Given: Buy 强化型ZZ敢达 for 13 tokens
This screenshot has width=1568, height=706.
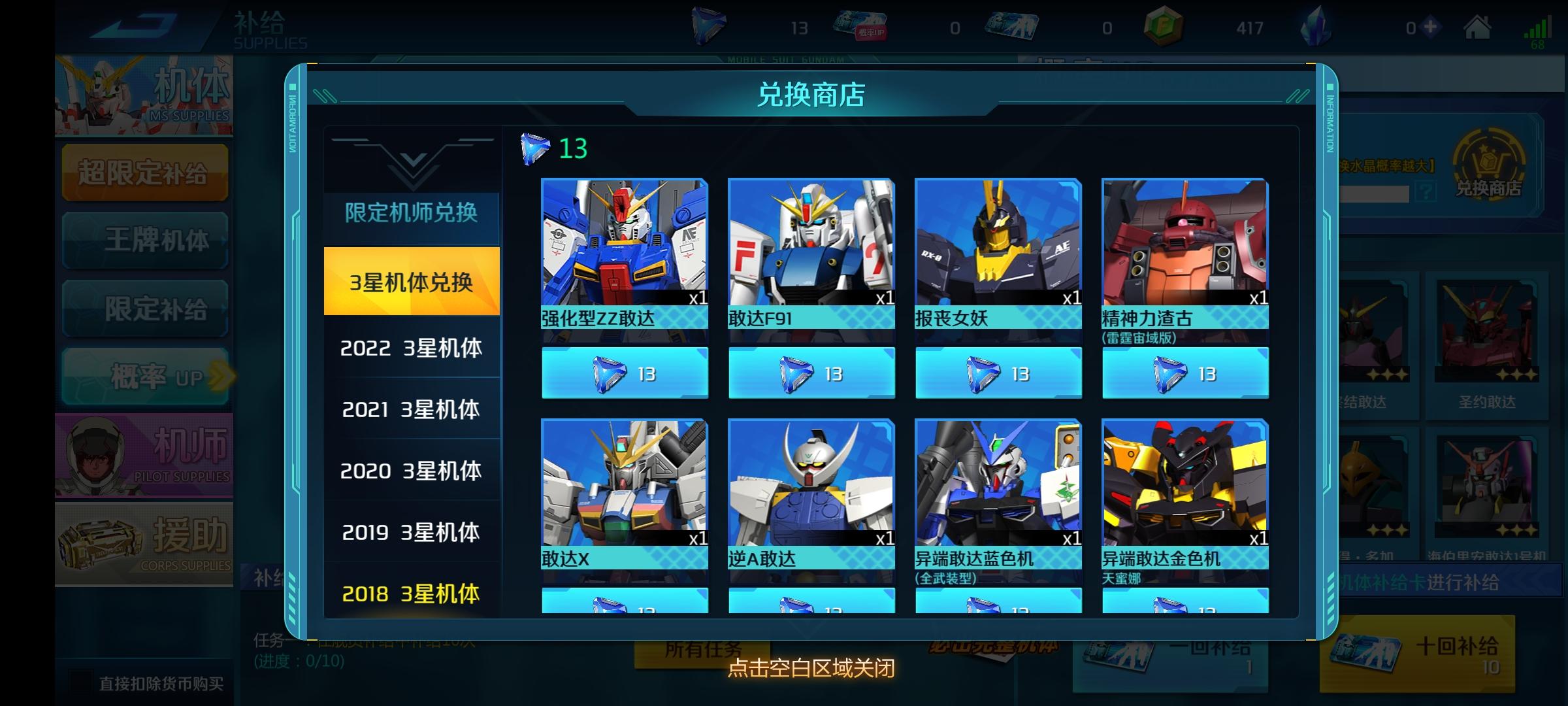Looking at the screenshot, I should 625,373.
